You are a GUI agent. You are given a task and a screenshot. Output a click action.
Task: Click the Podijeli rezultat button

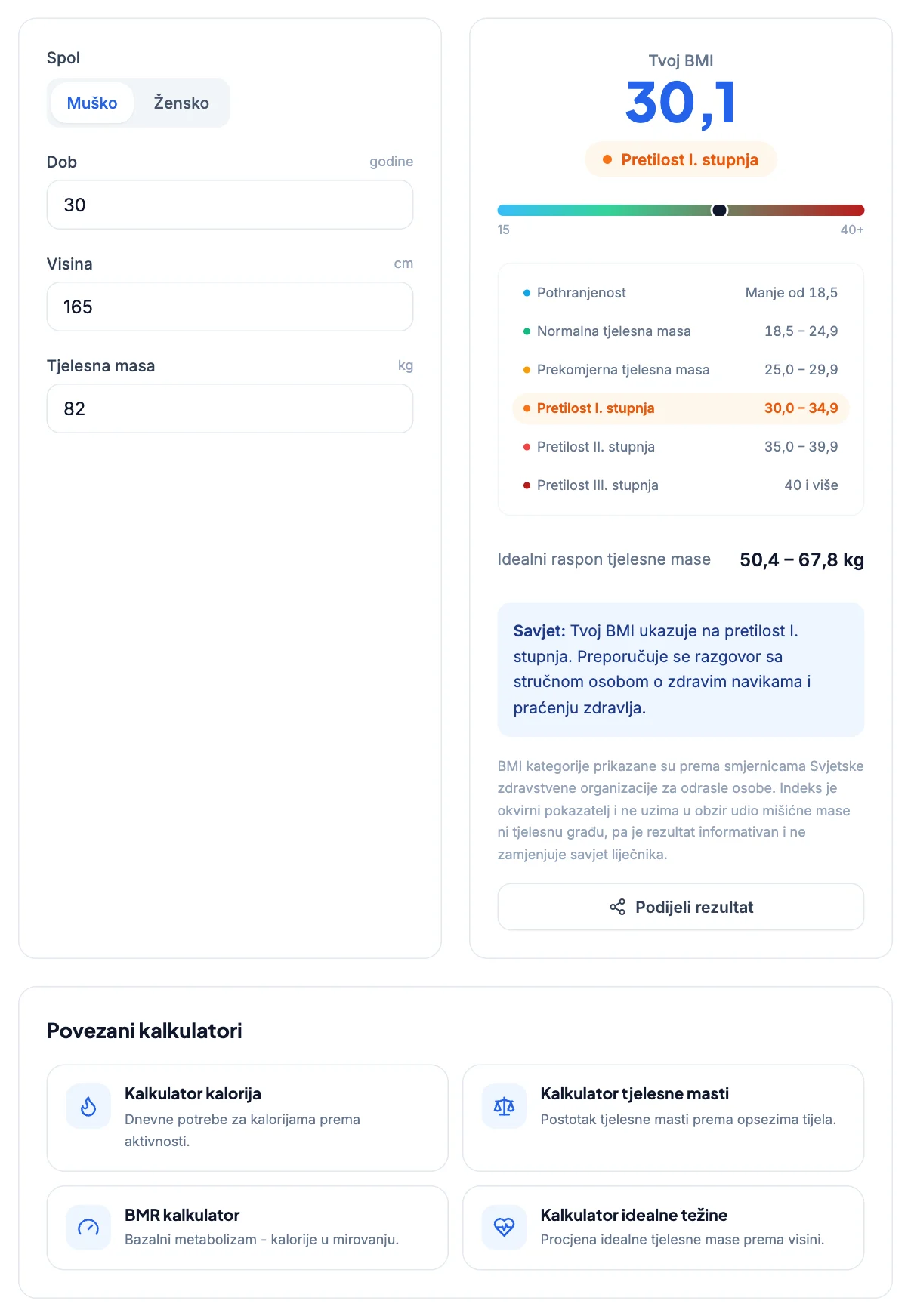tap(681, 907)
